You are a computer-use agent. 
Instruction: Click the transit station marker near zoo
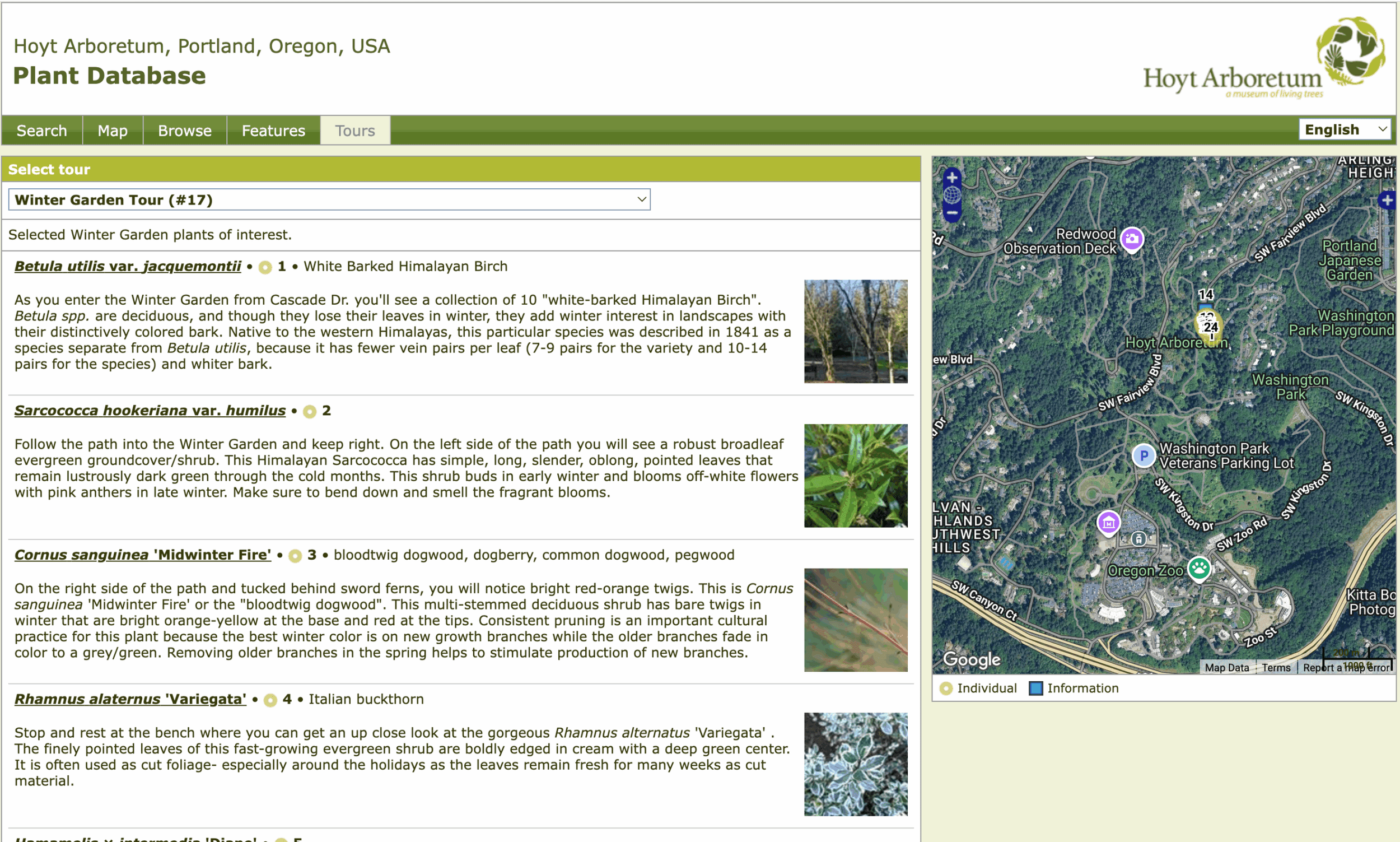pyautogui.click(x=1138, y=538)
